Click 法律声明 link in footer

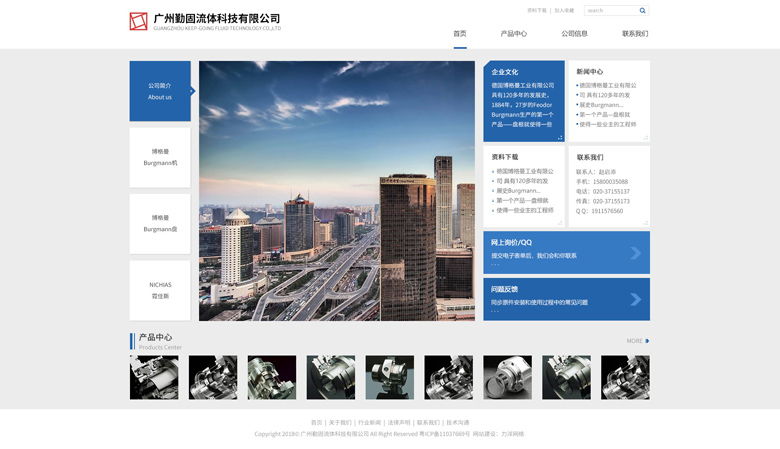pos(399,422)
